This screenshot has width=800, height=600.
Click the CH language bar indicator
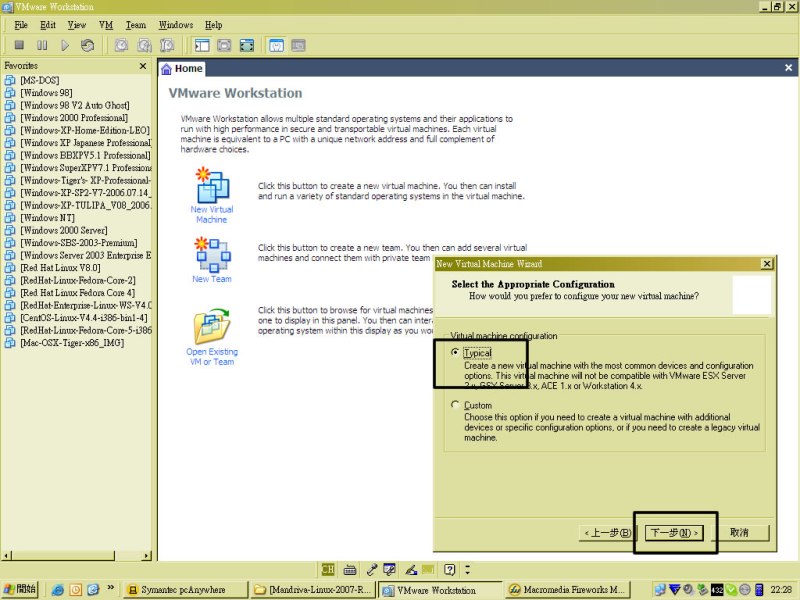(328, 569)
